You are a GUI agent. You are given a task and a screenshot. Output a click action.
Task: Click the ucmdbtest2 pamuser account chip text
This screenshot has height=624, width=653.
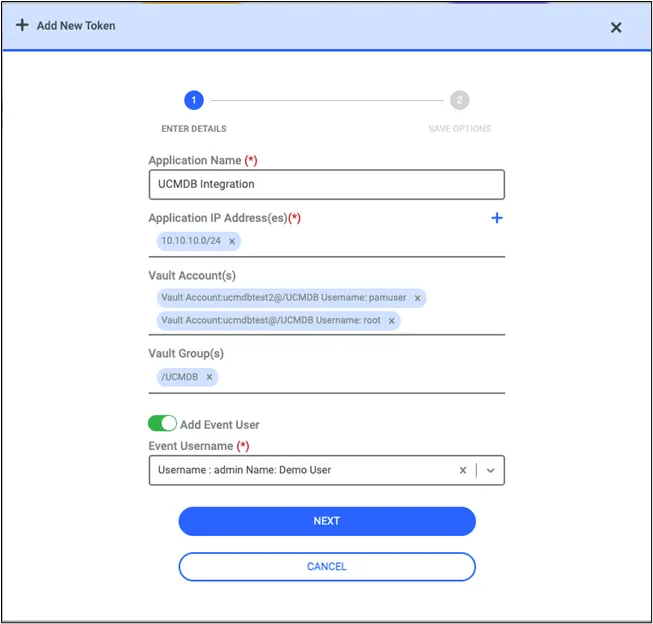(284, 297)
